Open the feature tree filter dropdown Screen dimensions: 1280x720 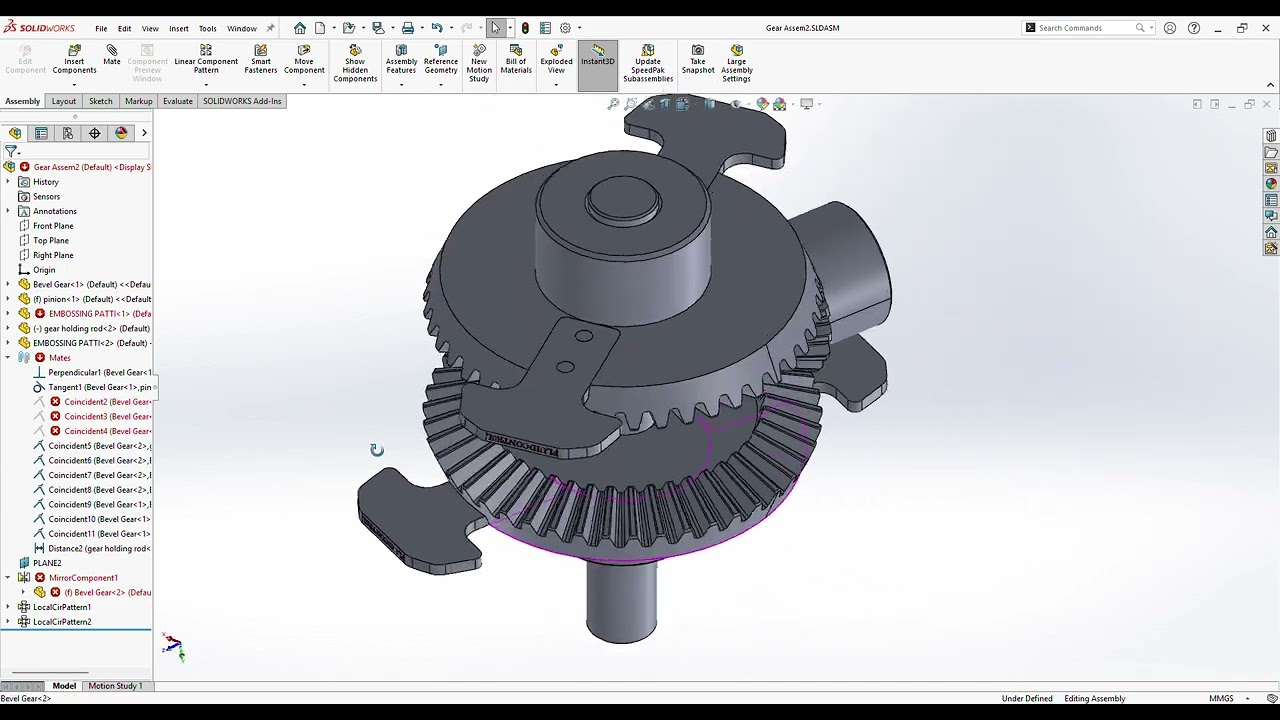point(12,151)
